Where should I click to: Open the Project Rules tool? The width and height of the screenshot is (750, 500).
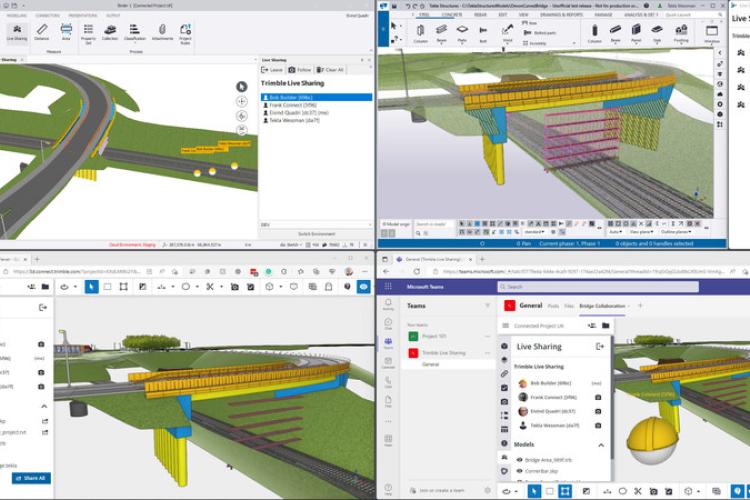185,33
